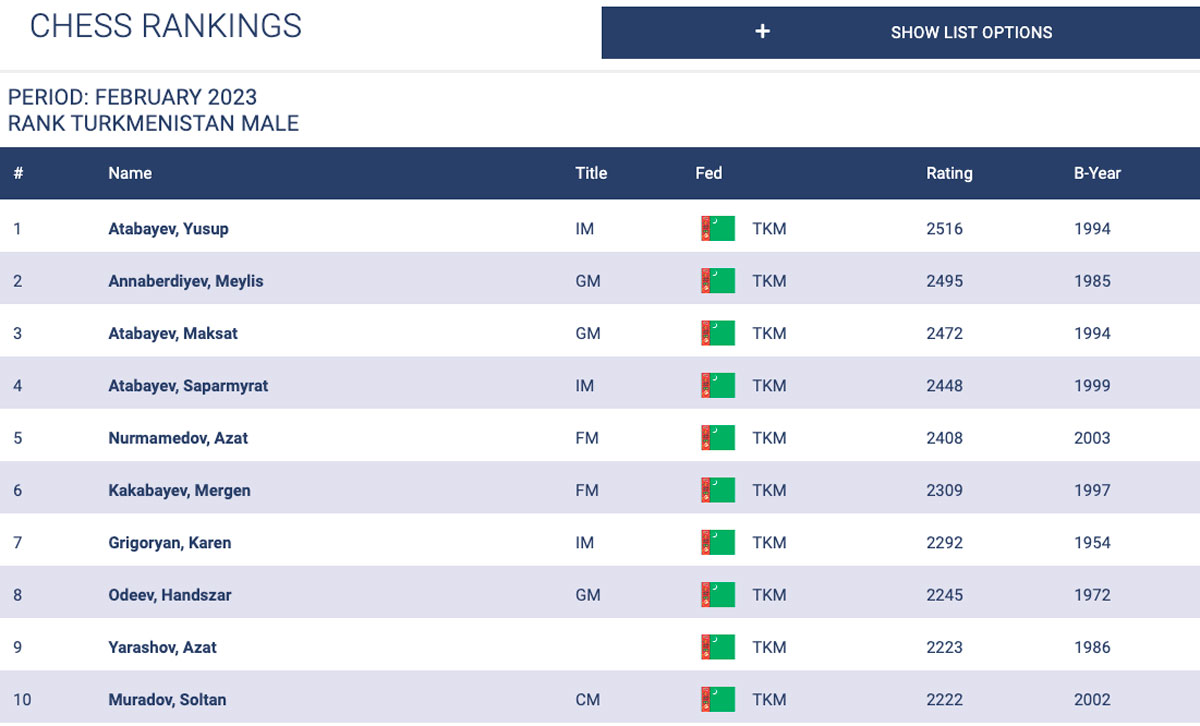Click the TKM federation code for Soltan Muradov
The image size is (1200, 726).
[x=769, y=700]
